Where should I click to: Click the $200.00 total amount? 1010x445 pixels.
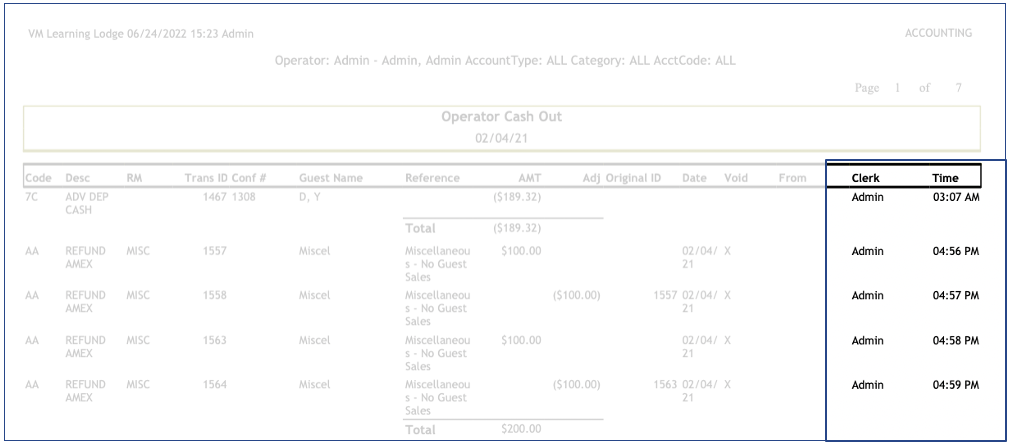(x=521, y=429)
